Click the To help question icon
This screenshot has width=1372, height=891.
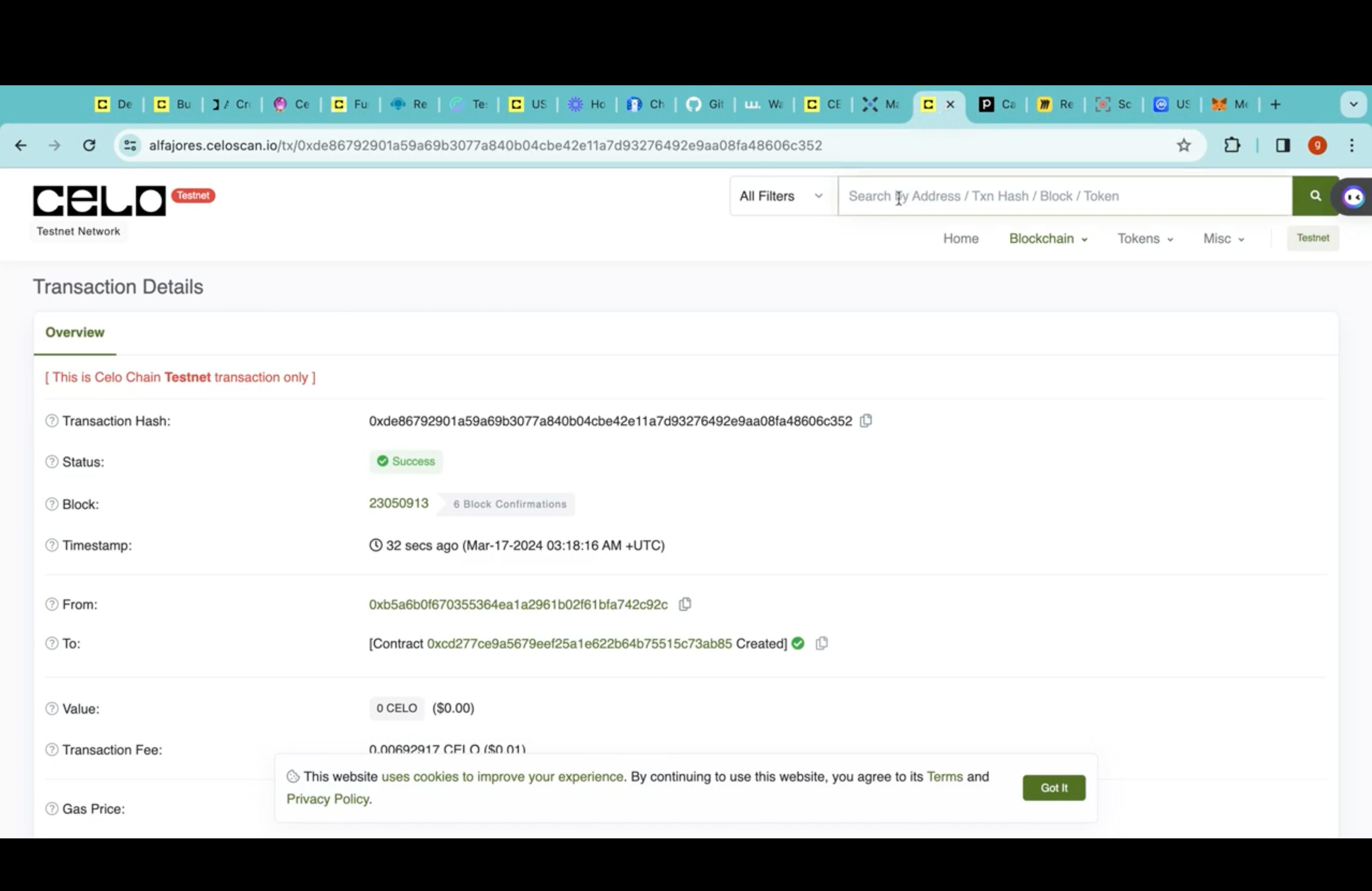(x=52, y=643)
